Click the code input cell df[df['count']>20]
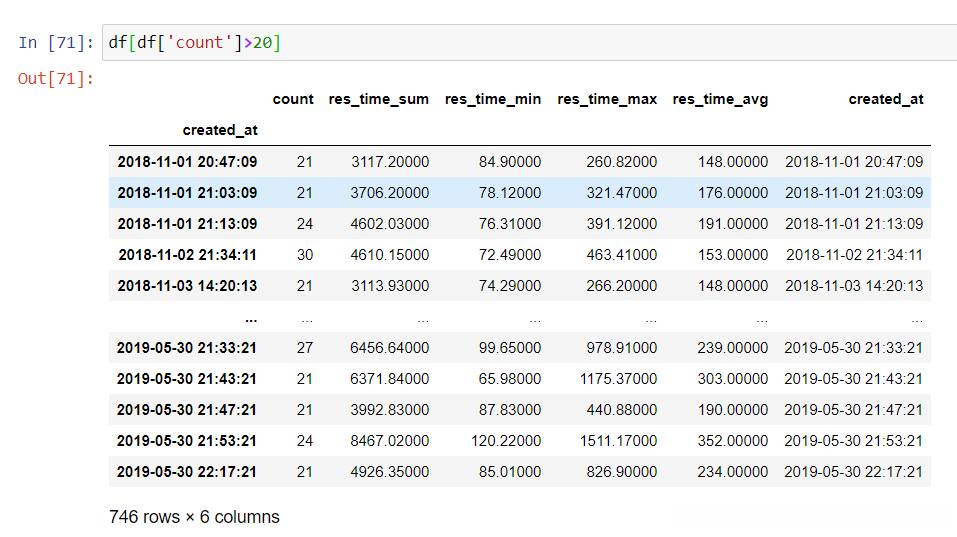Viewport: 957px width, 537px height. pos(530,43)
